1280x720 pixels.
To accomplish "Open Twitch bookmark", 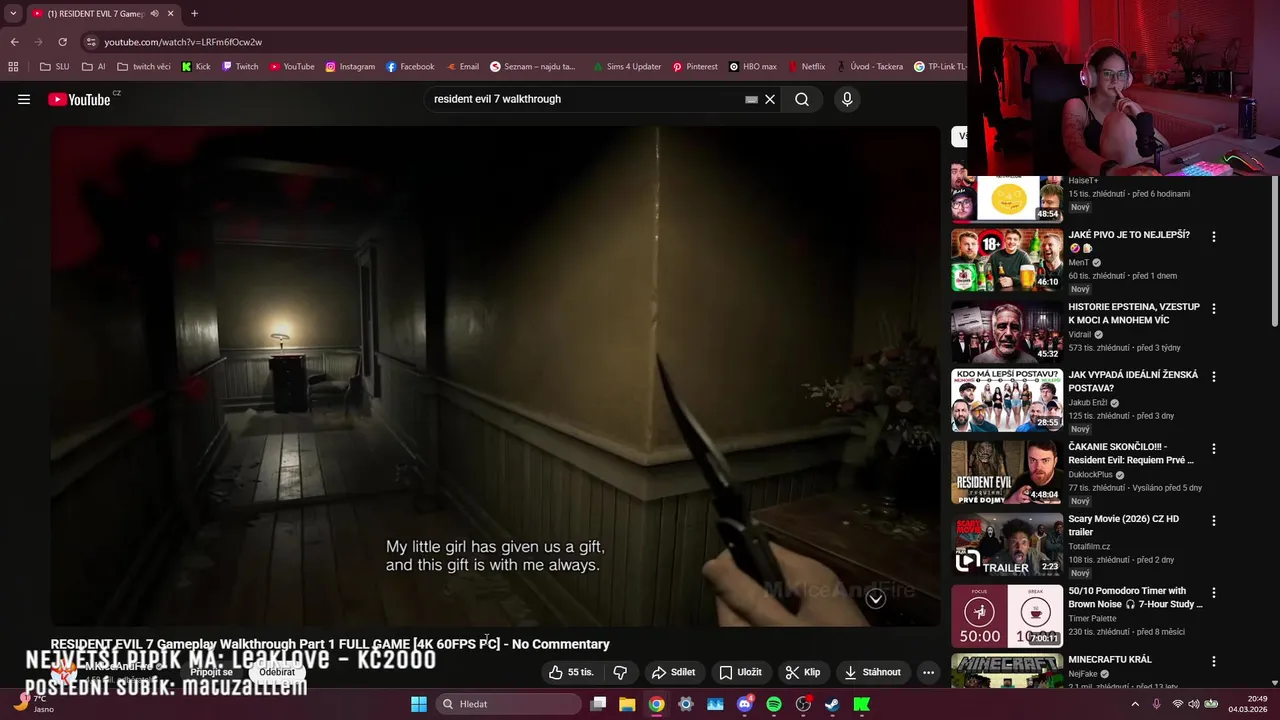I will 240,67.
